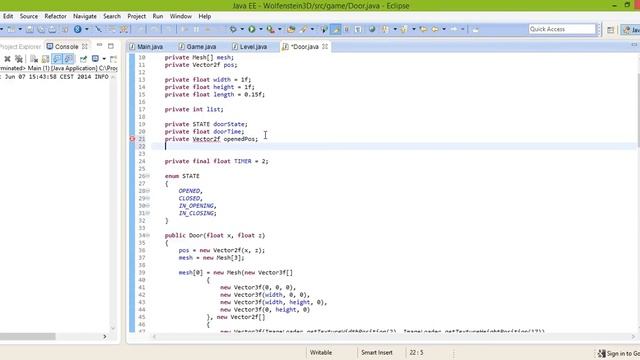Switch to the Game.java editor tab
Screen dimensions: 640x360
[x=198, y=47]
